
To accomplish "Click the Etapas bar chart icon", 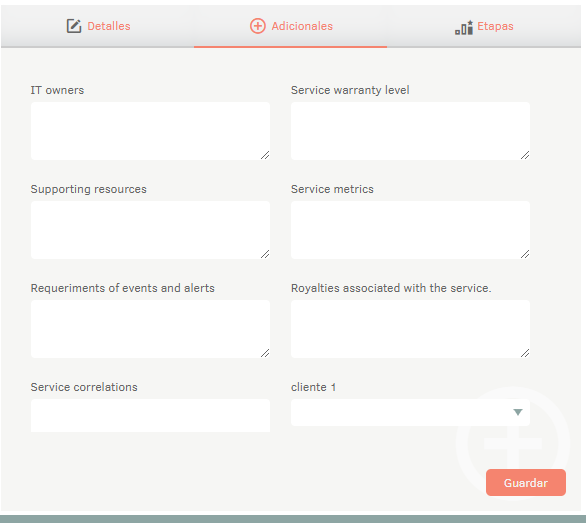I will point(464,27).
